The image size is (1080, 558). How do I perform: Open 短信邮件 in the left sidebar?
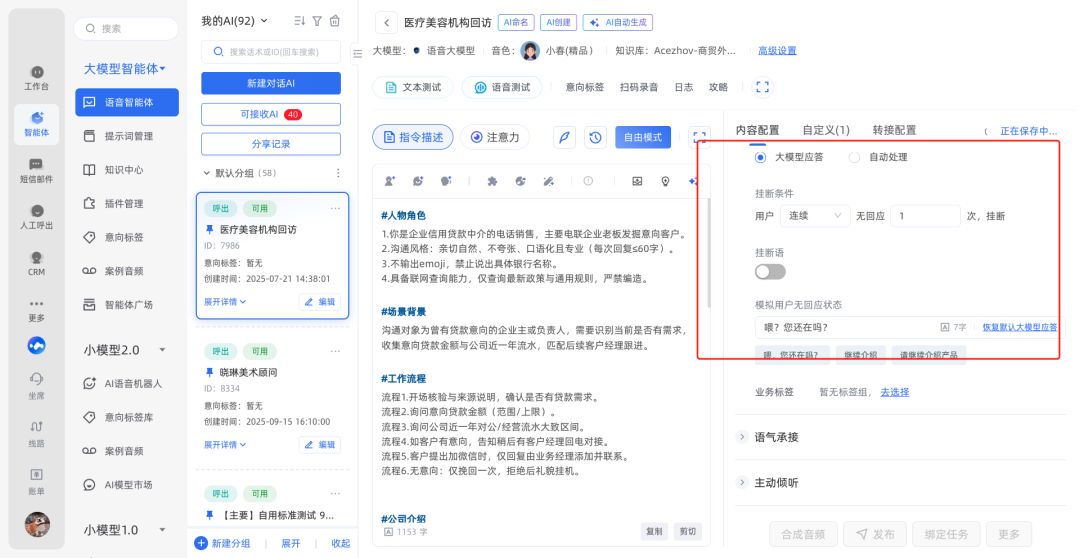(36, 171)
